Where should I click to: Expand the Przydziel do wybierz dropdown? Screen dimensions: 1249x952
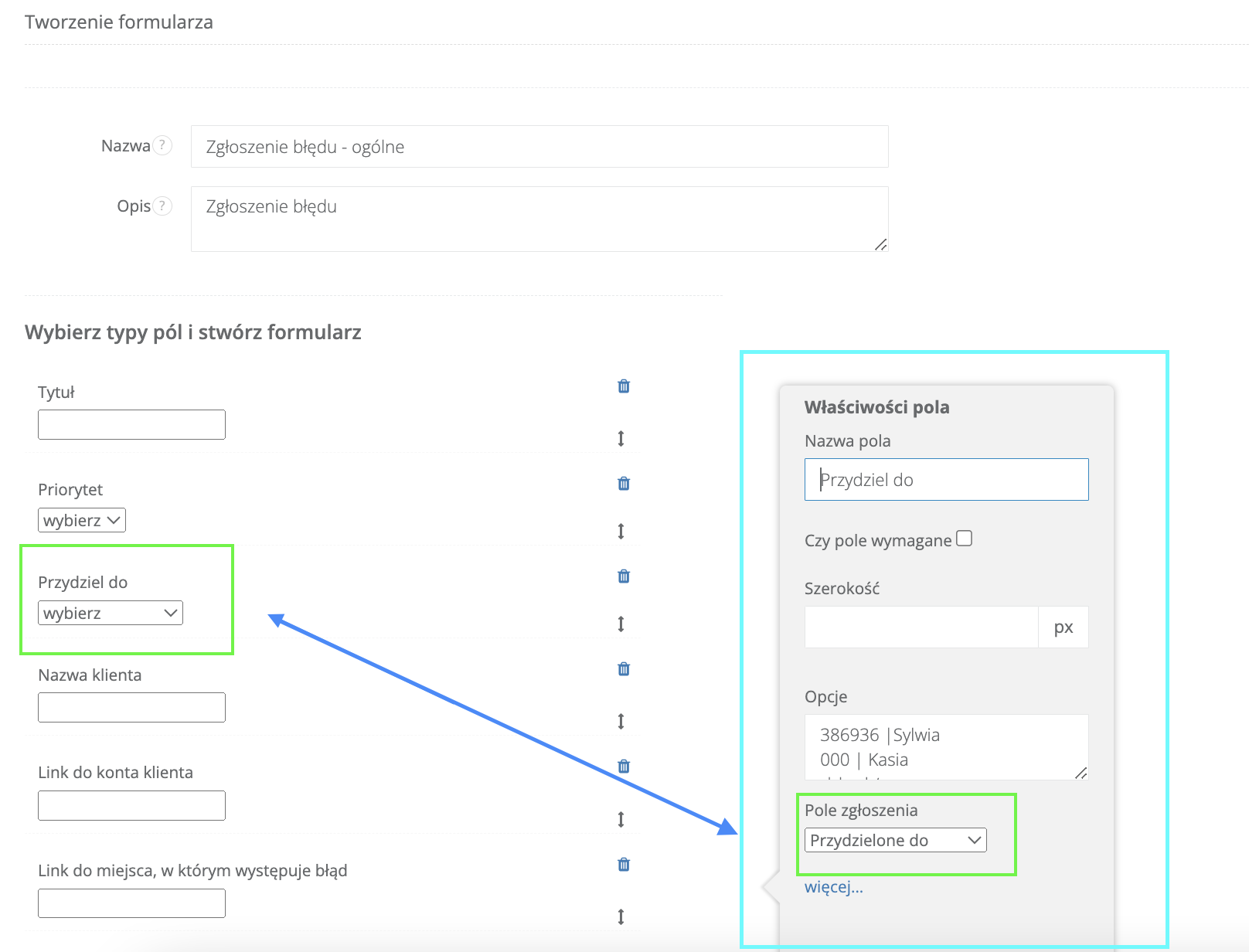pyautogui.click(x=111, y=613)
